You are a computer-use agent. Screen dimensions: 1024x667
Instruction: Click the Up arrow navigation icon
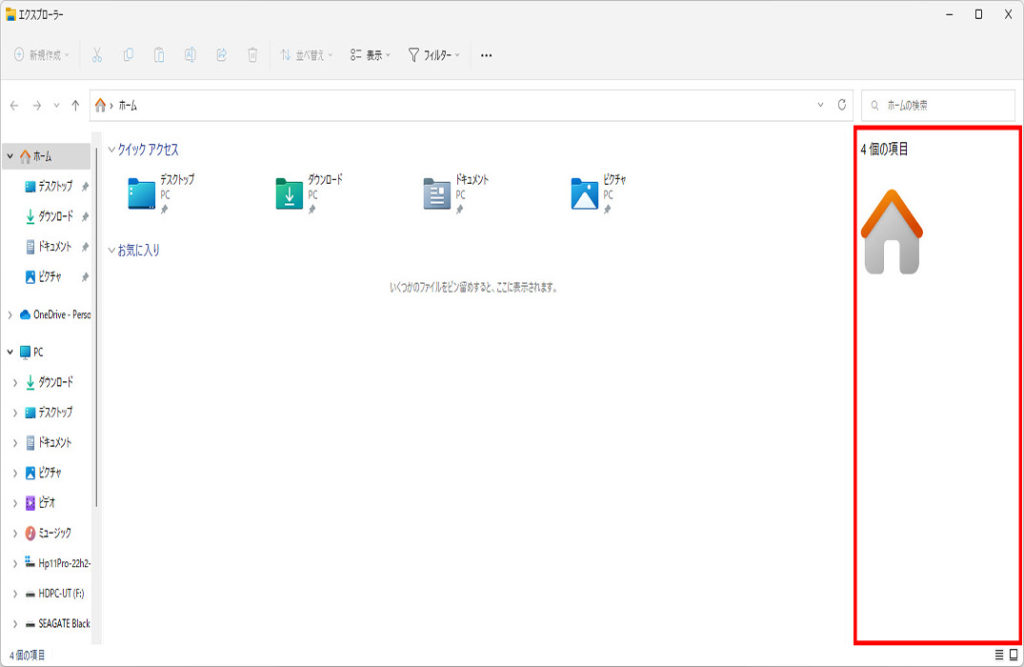(x=76, y=105)
